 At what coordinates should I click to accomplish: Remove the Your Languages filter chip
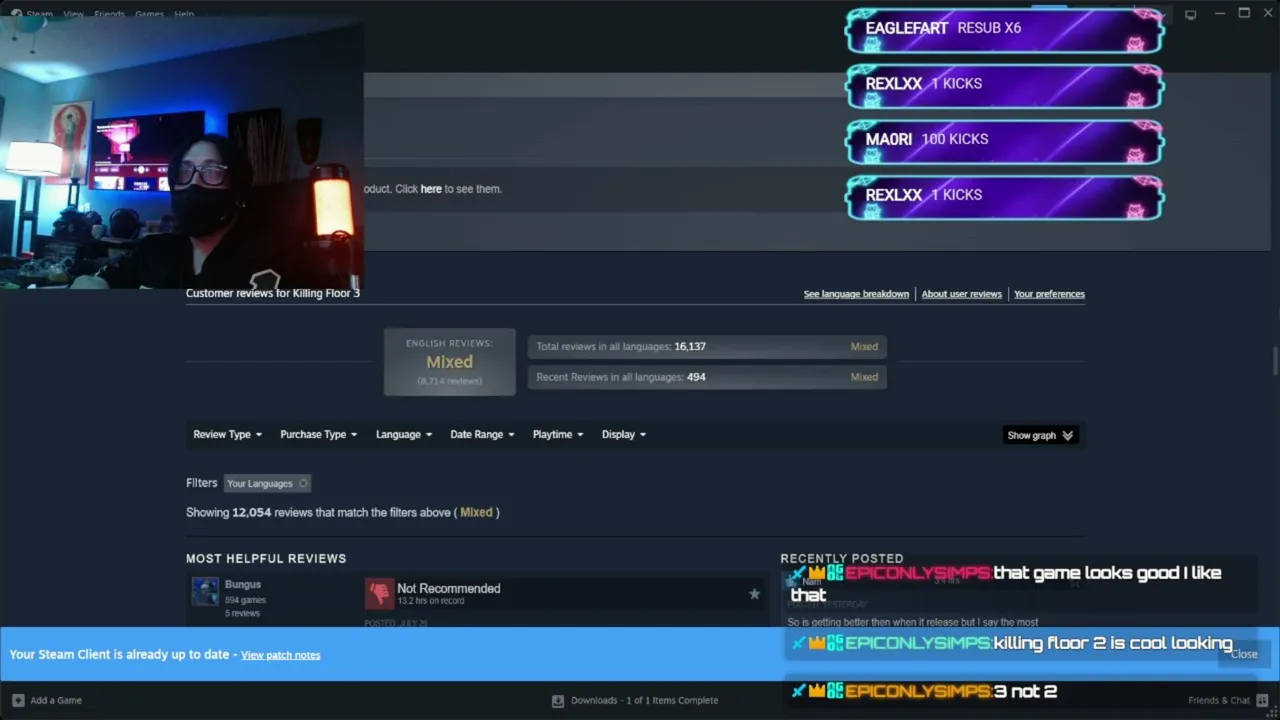[x=303, y=484]
